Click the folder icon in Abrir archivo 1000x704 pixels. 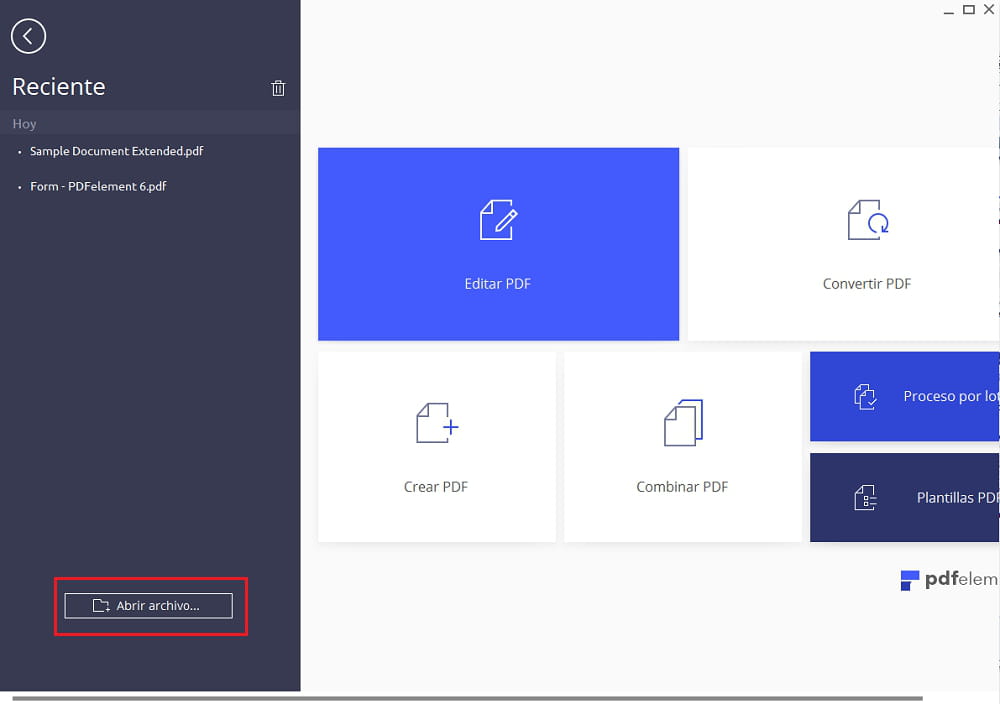click(x=101, y=606)
